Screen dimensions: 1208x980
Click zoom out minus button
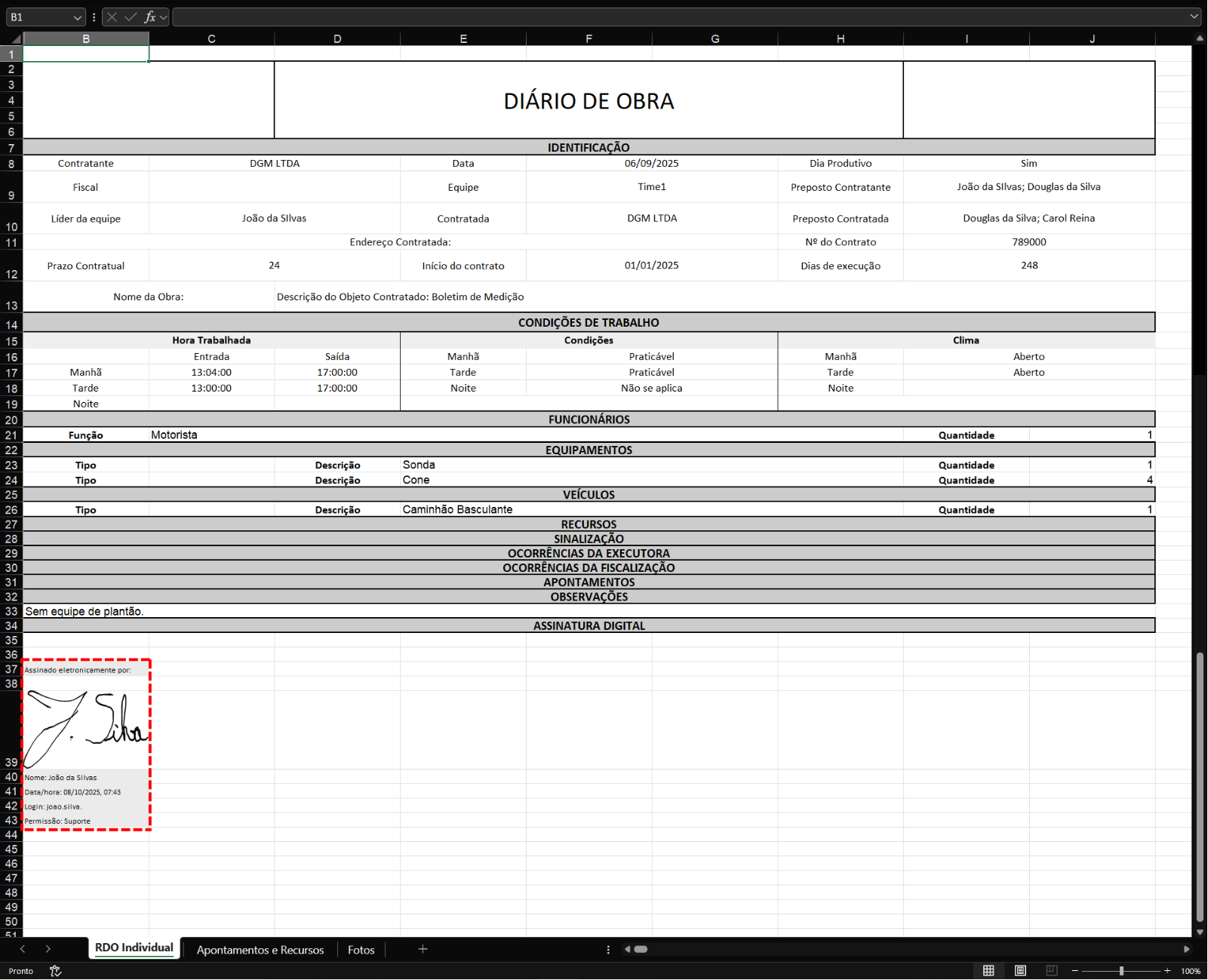[1075, 971]
